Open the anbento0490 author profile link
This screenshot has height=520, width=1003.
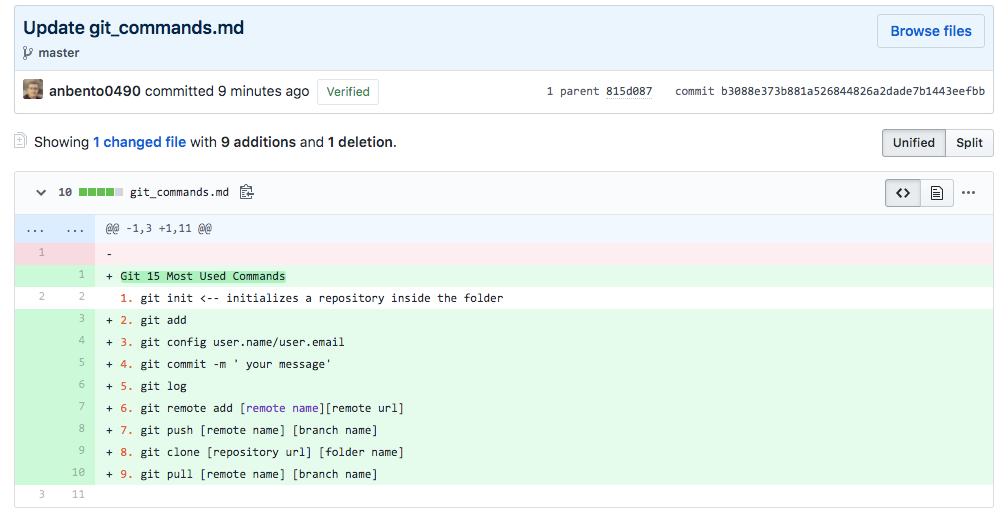pyautogui.click(x=95, y=91)
